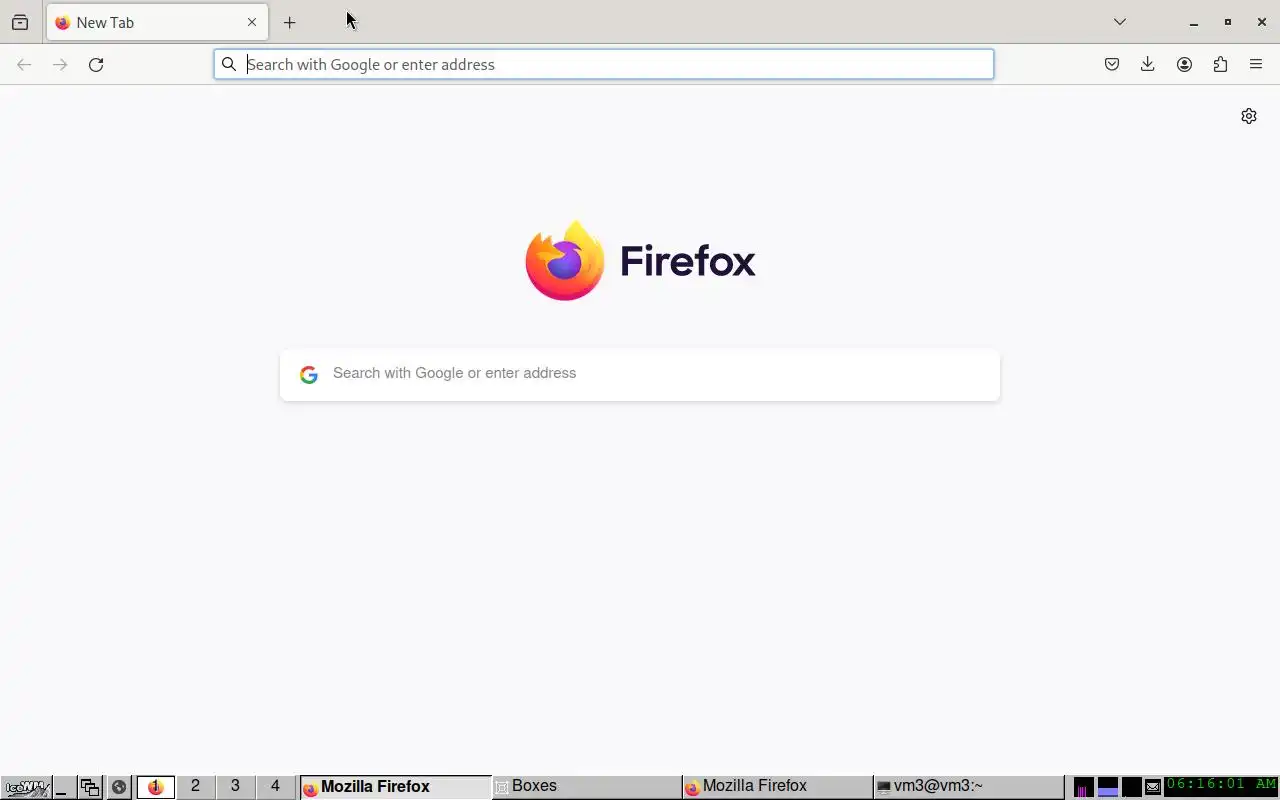Click the taskbar clock 06:16:01 AM
1280x800 pixels.
[x=1221, y=785]
